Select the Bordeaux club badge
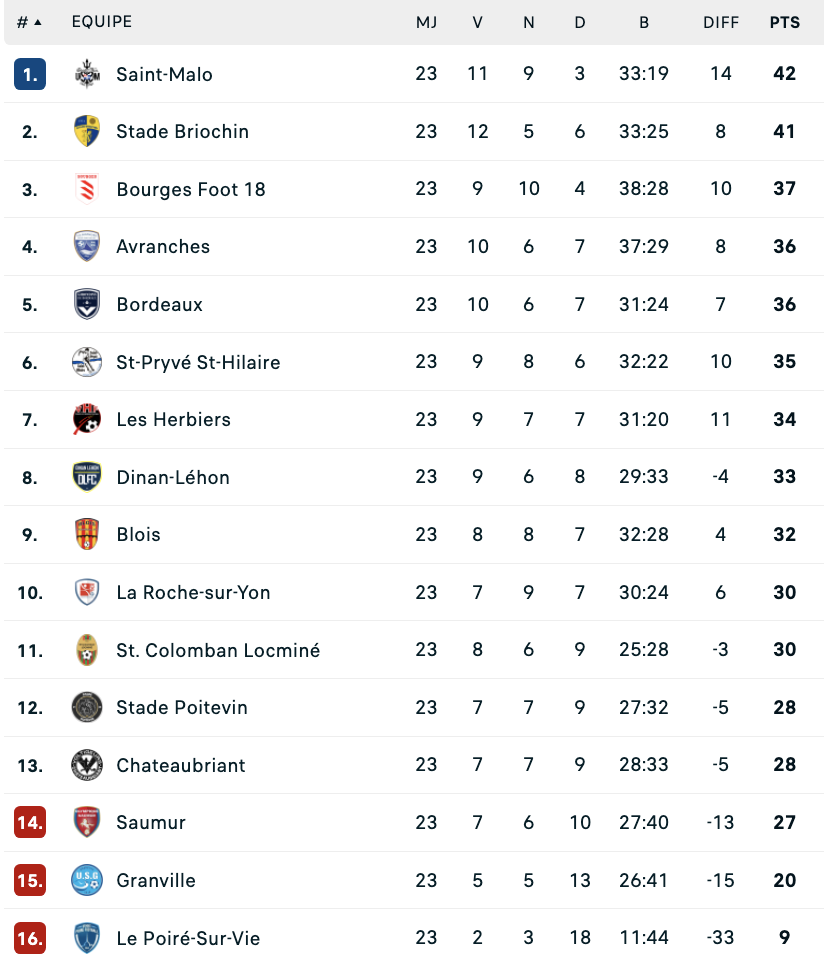The width and height of the screenshot is (824, 966). [87, 304]
